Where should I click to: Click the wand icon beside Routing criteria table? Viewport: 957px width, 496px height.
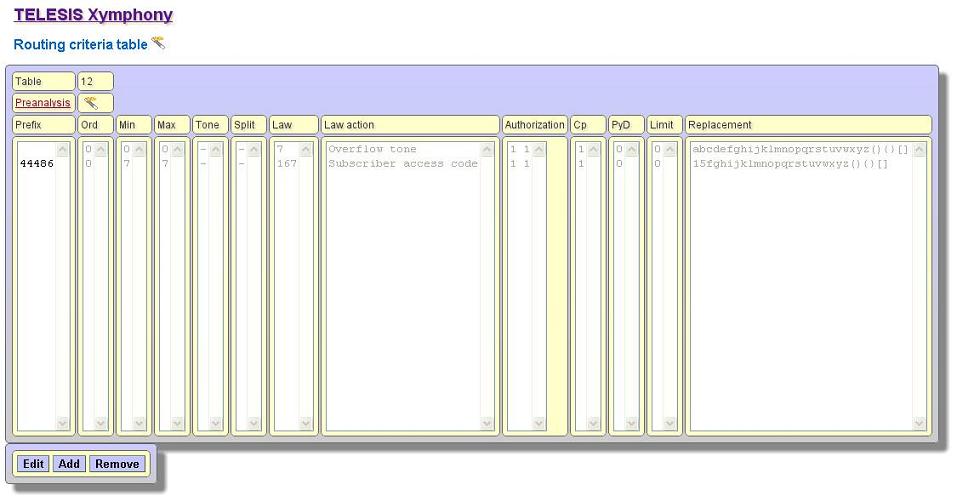(158, 43)
